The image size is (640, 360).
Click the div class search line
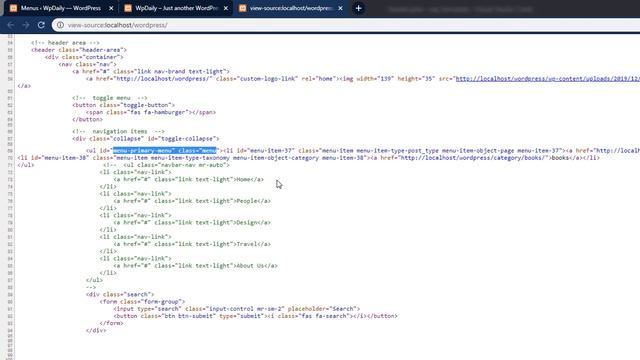coord(120,295)
